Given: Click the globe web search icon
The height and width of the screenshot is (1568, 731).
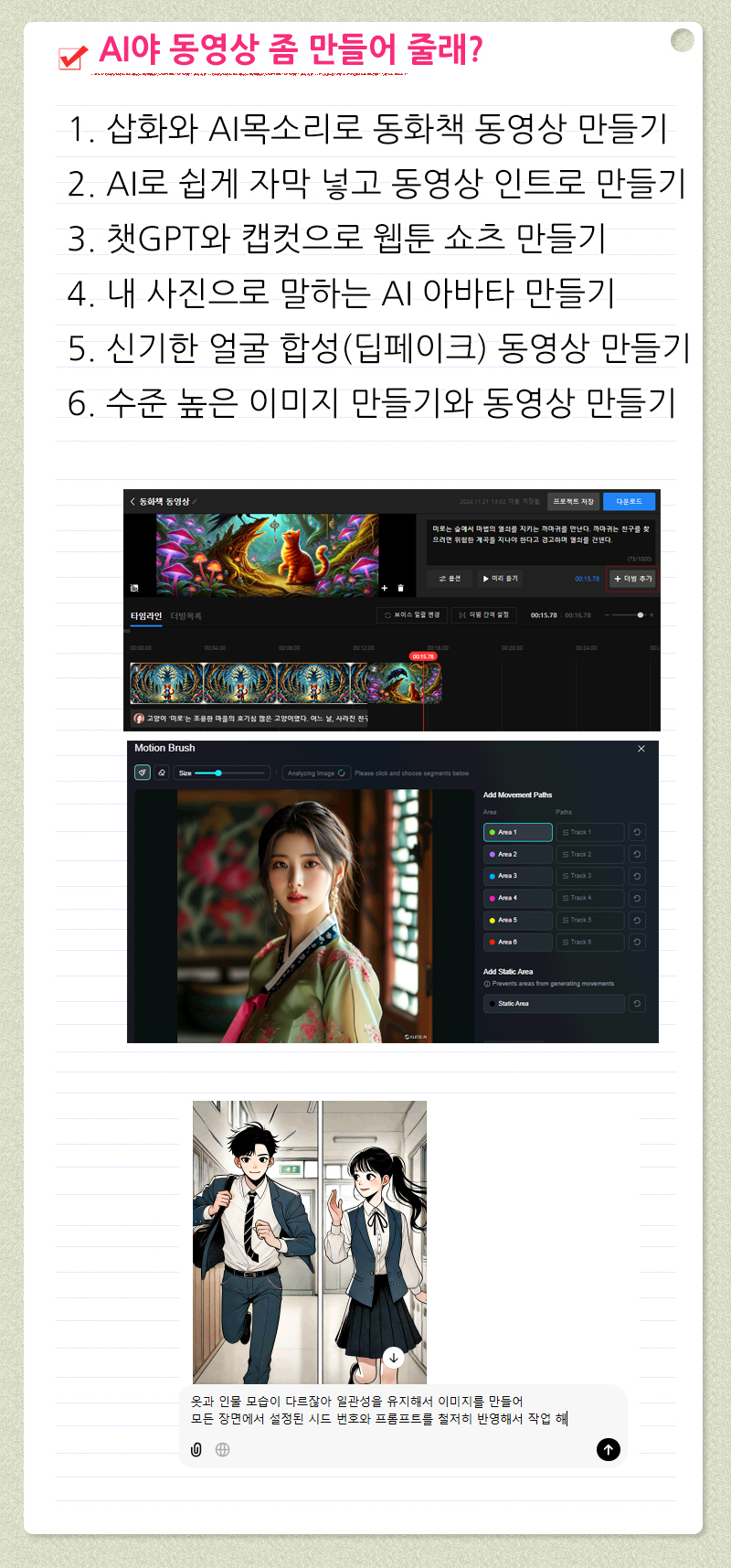Looking at the screenshot, I should point(222,1449).
